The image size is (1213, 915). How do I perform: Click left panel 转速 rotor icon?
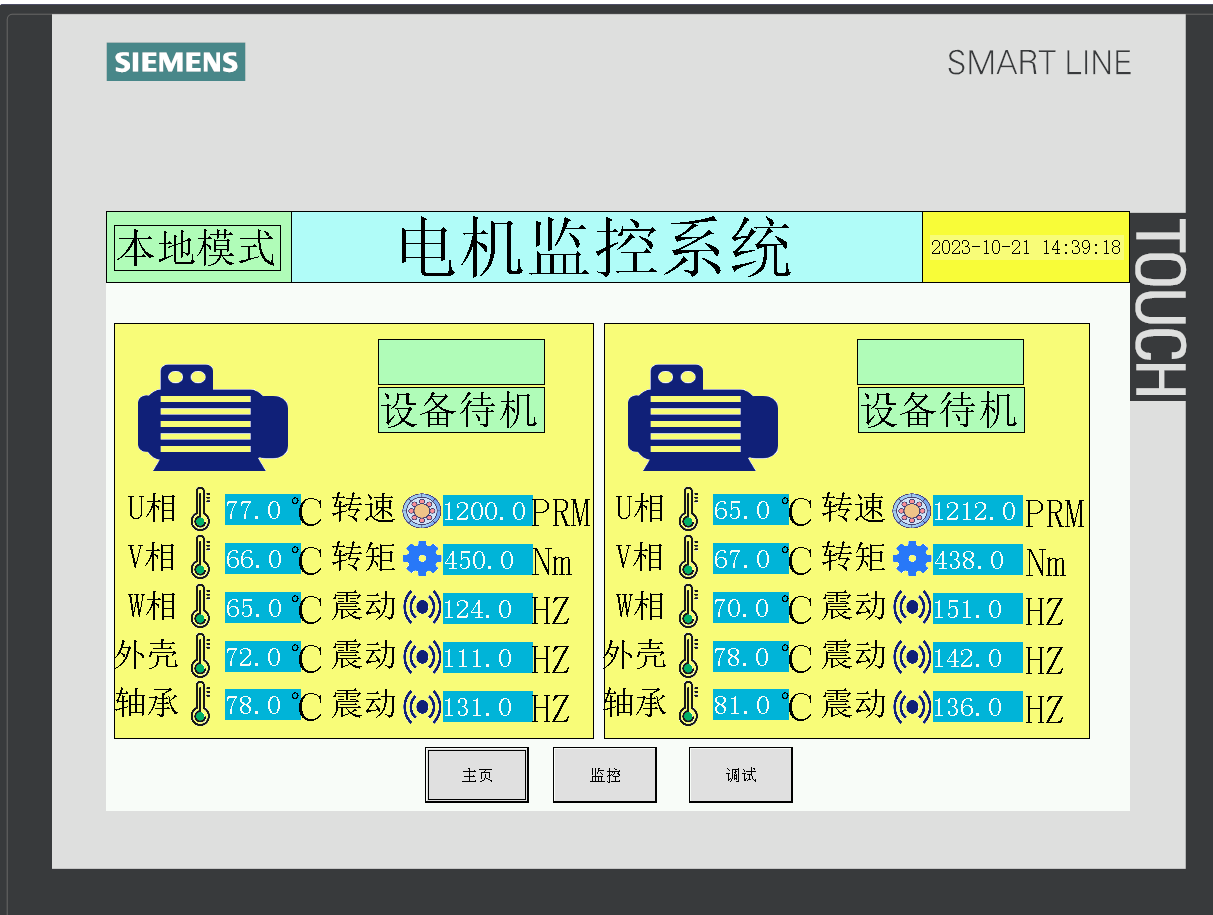coord(421,511)
